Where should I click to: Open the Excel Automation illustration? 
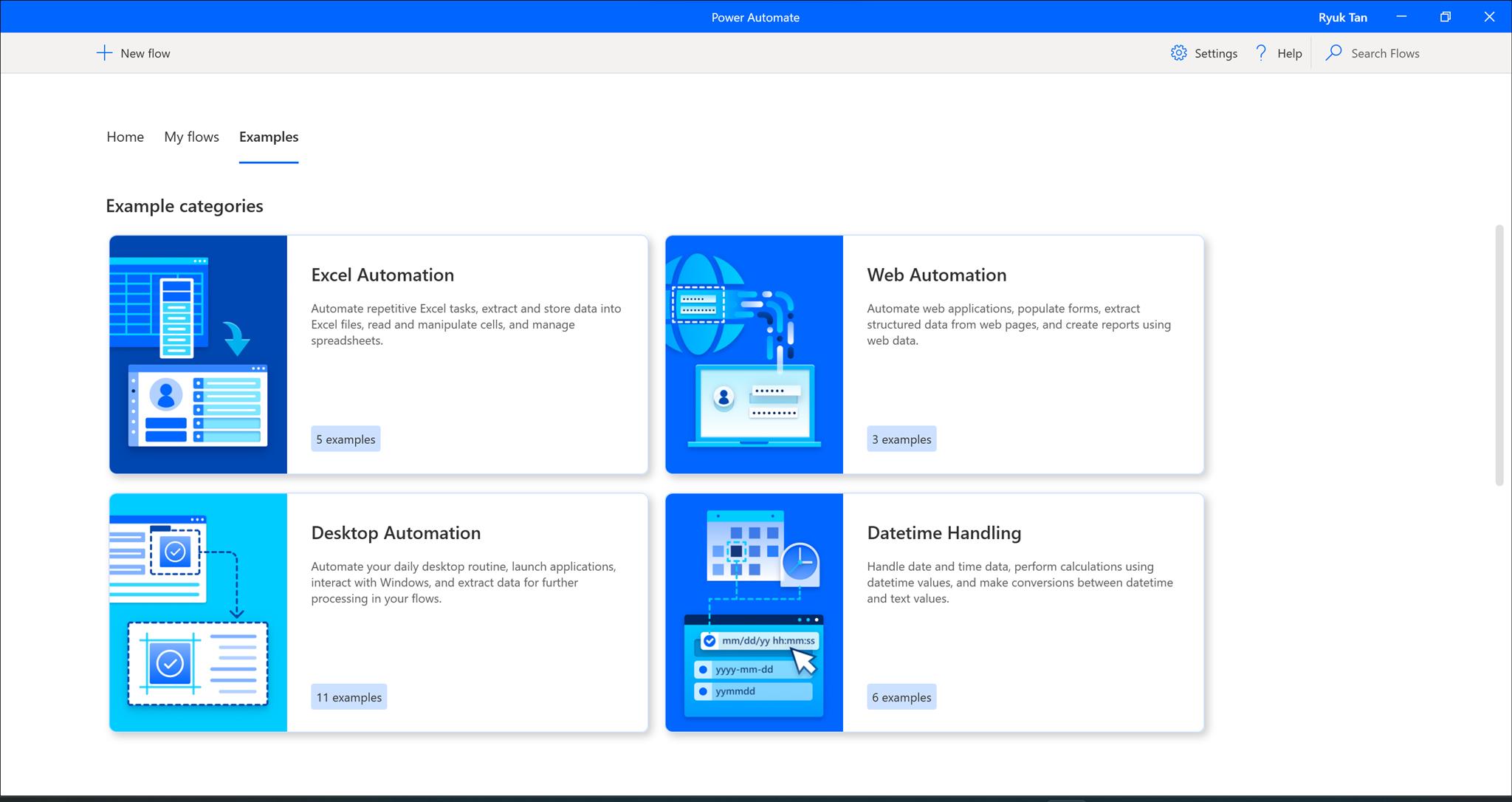pyautogui.click(x=198, y=354)
